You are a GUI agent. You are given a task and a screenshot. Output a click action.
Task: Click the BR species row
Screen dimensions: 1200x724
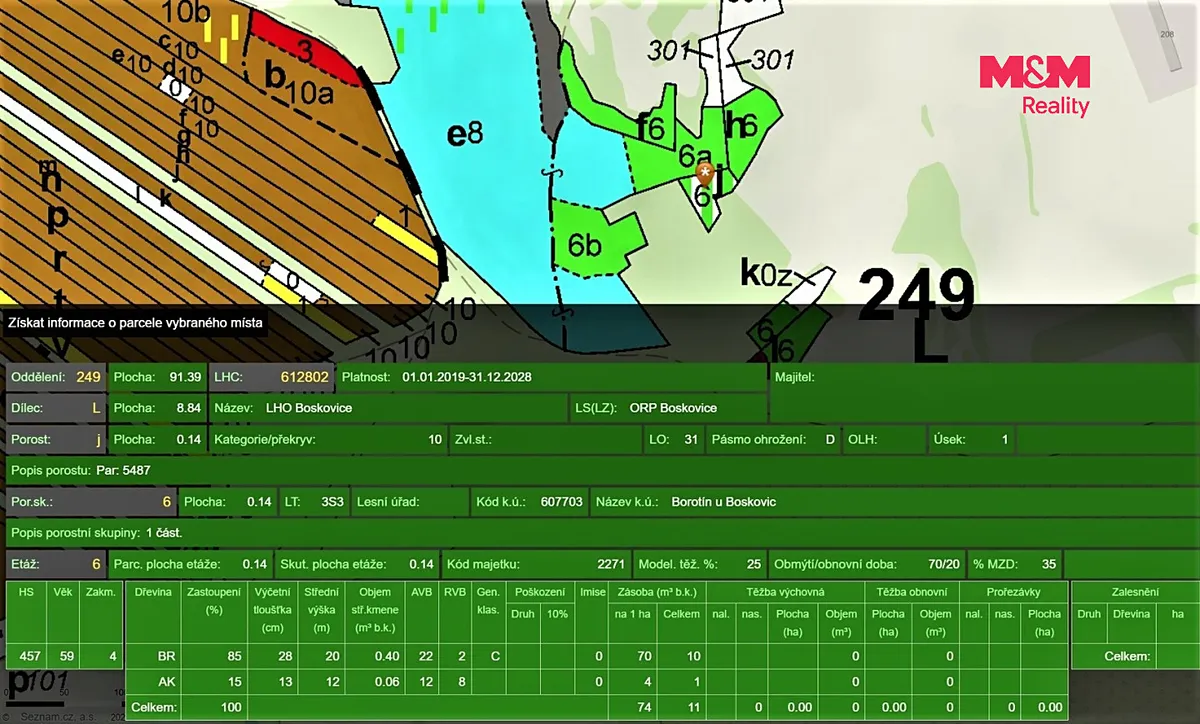(596, 656)
